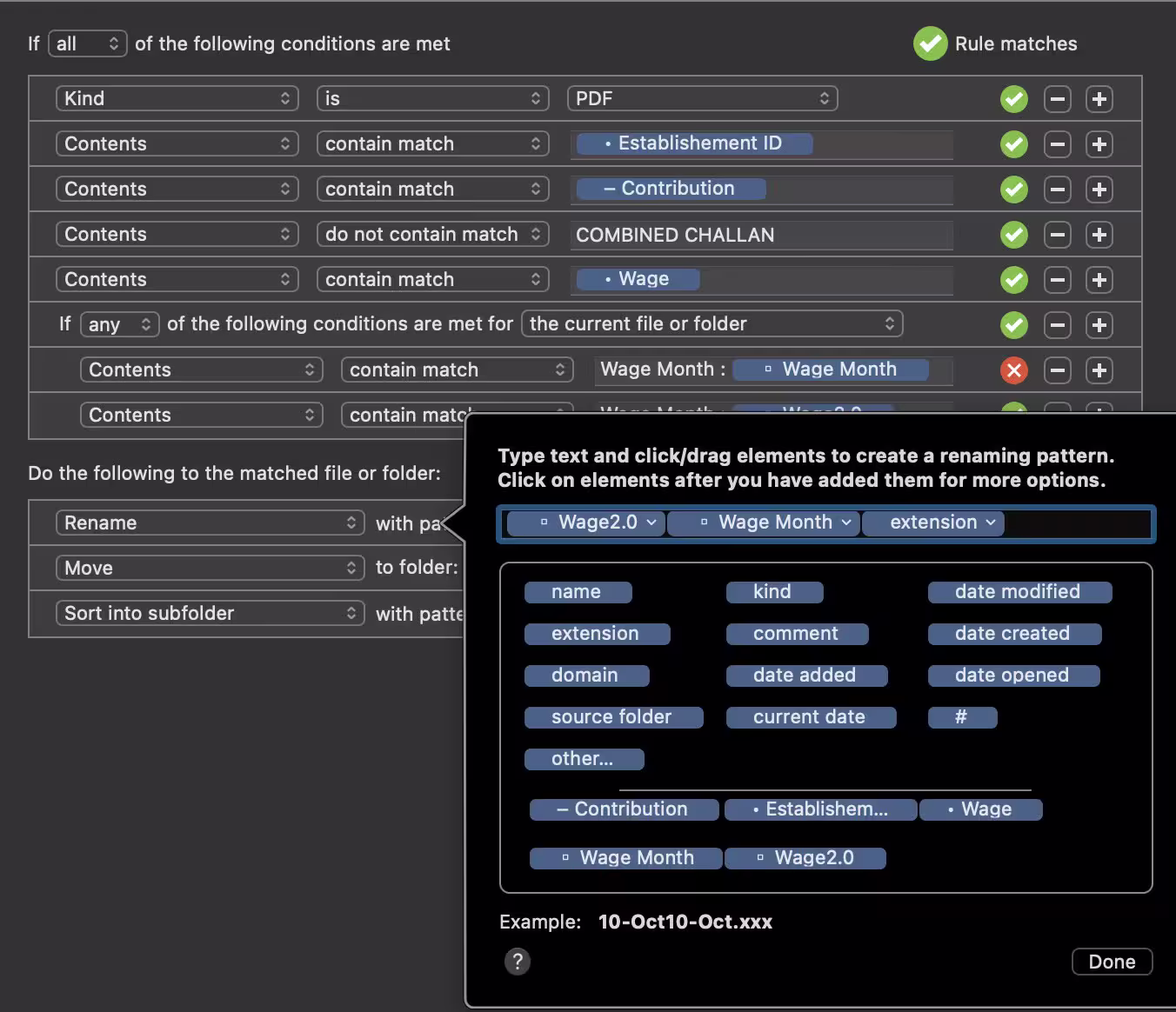Remove the Wage token condition with minus
1176x1012 pixels.
tap(1057, 280)
